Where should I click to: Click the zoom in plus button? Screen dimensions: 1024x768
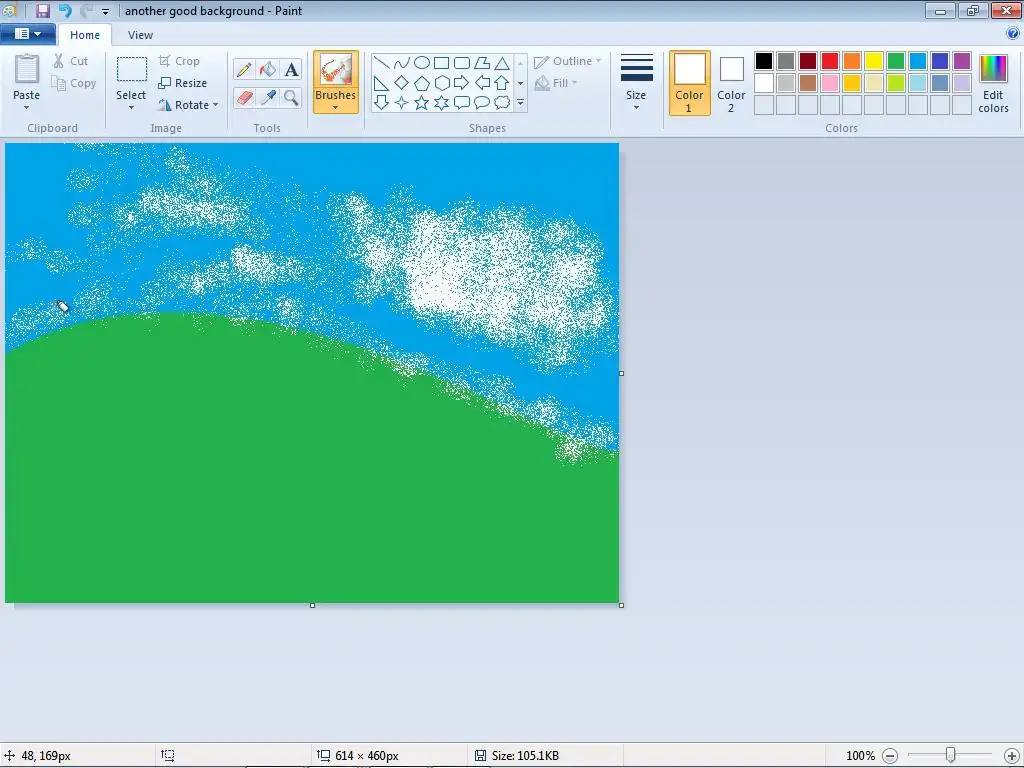click(1012, 756)
